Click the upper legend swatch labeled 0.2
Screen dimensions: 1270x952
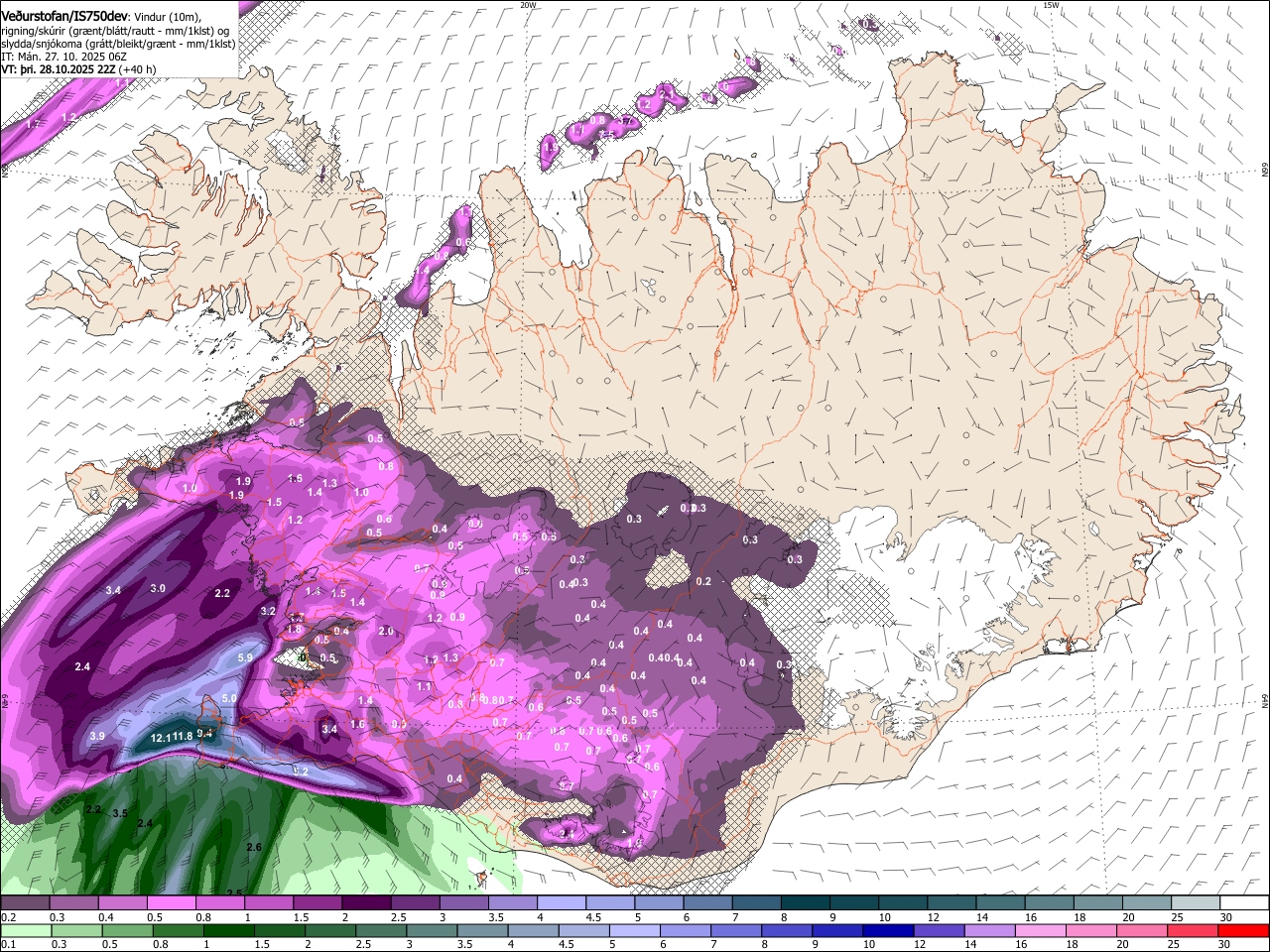[25, 902]
